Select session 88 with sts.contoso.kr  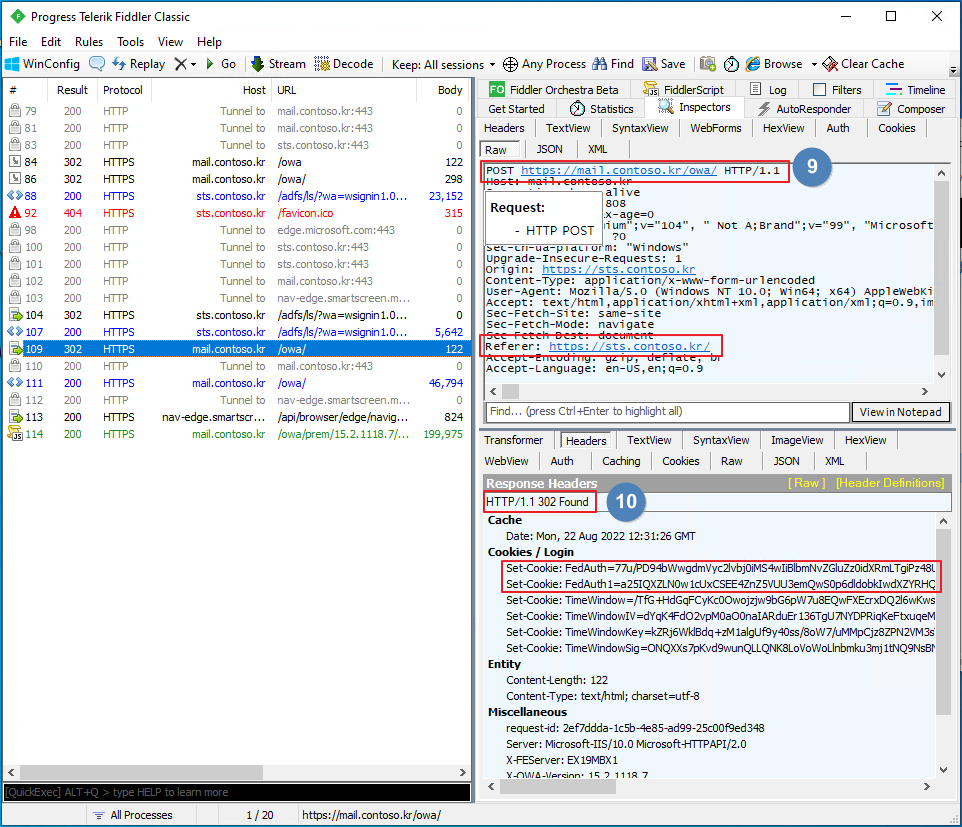point(236,196)
